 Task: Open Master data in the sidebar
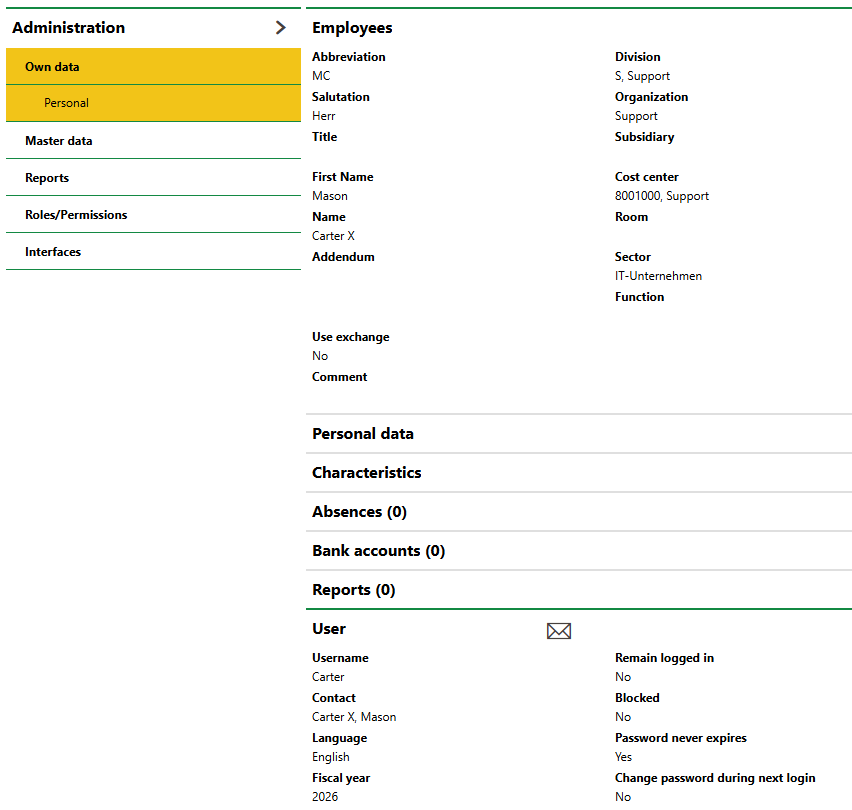point(153,141)
